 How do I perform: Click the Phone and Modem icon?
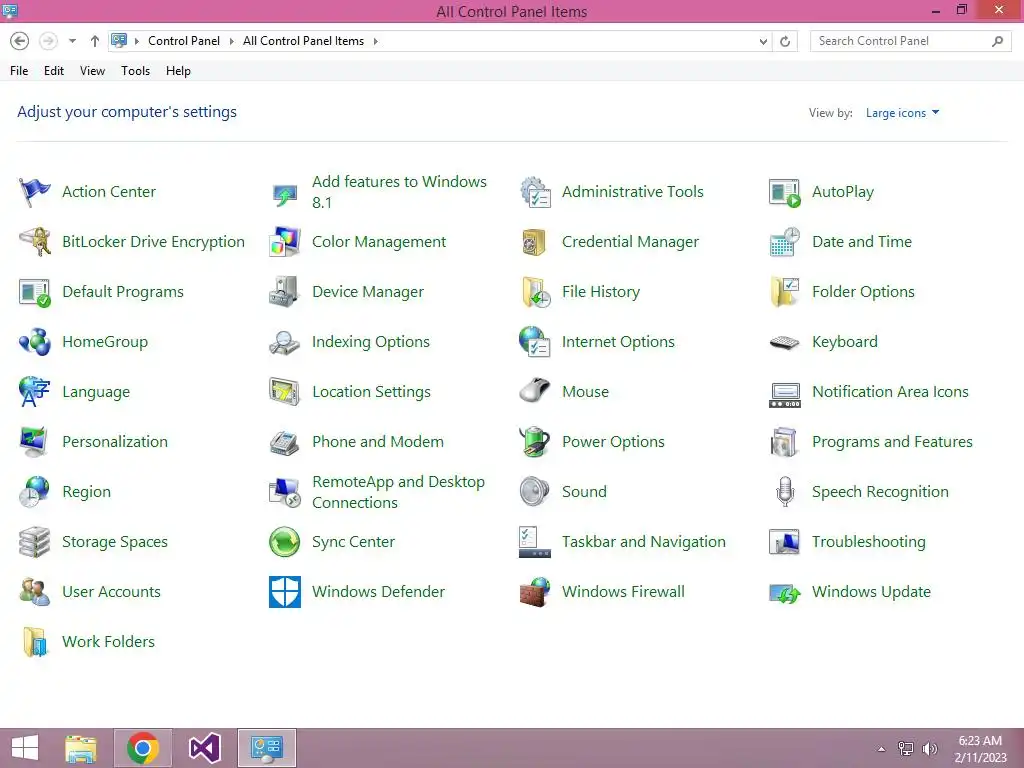pyautogui.click(x=285, y=441)
